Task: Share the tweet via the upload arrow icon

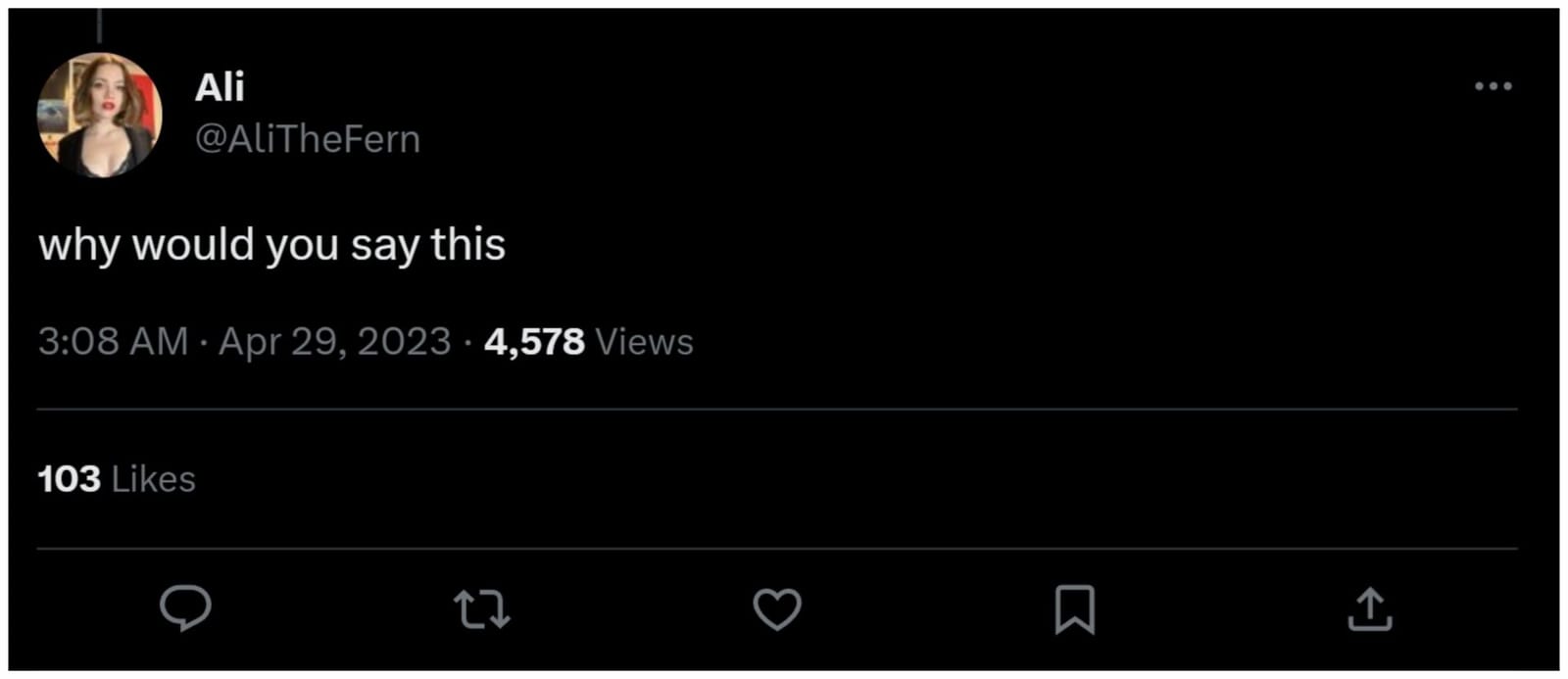Action: (x=1370, y=608)
